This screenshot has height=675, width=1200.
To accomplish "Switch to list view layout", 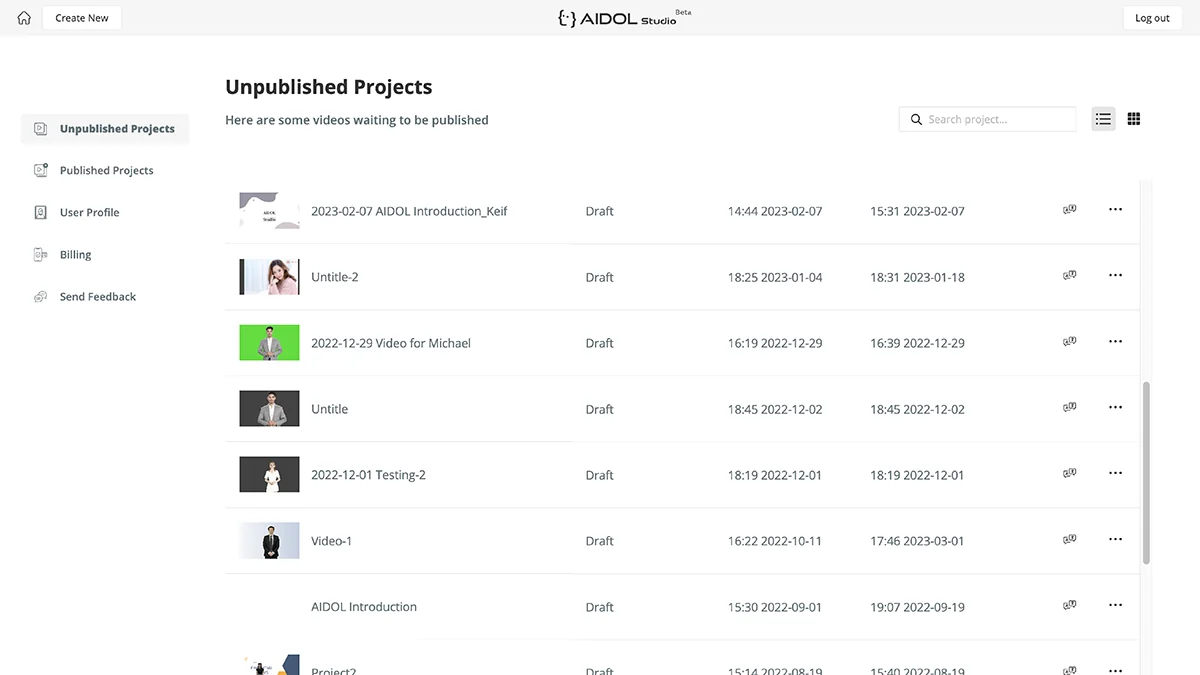I will point(1103,119).
